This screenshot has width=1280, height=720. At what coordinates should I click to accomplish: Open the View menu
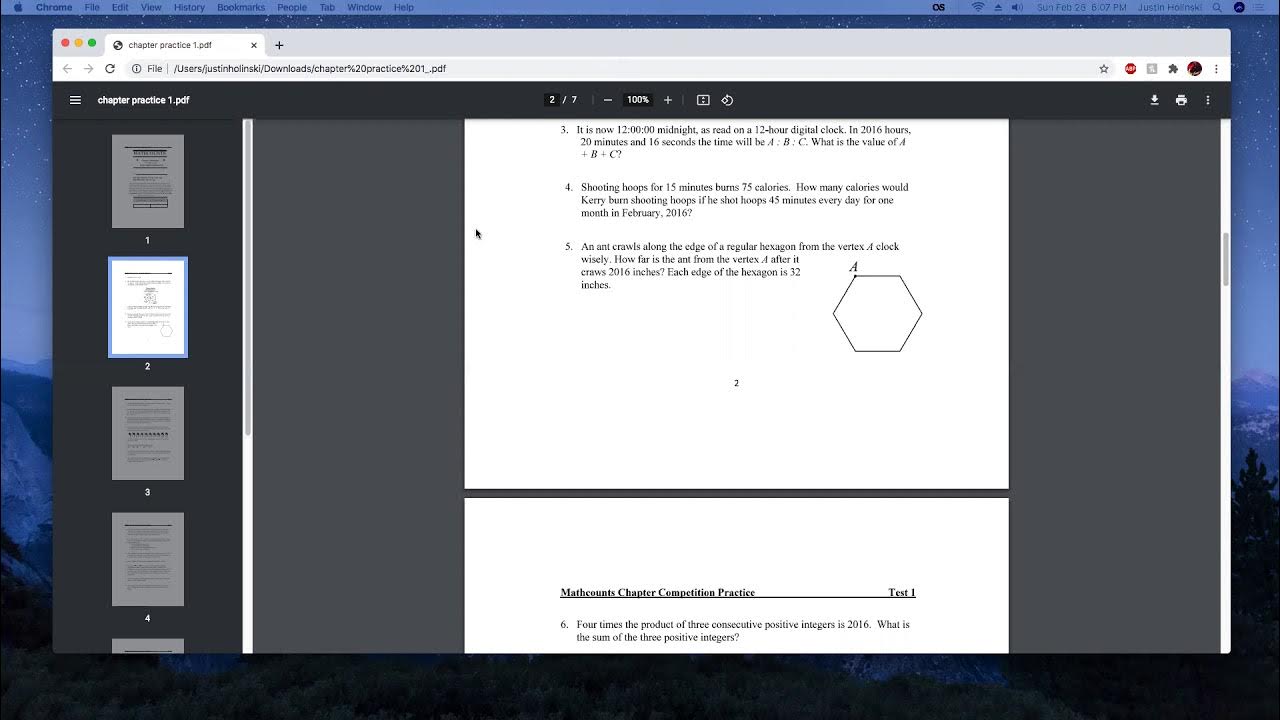[151, 7]
